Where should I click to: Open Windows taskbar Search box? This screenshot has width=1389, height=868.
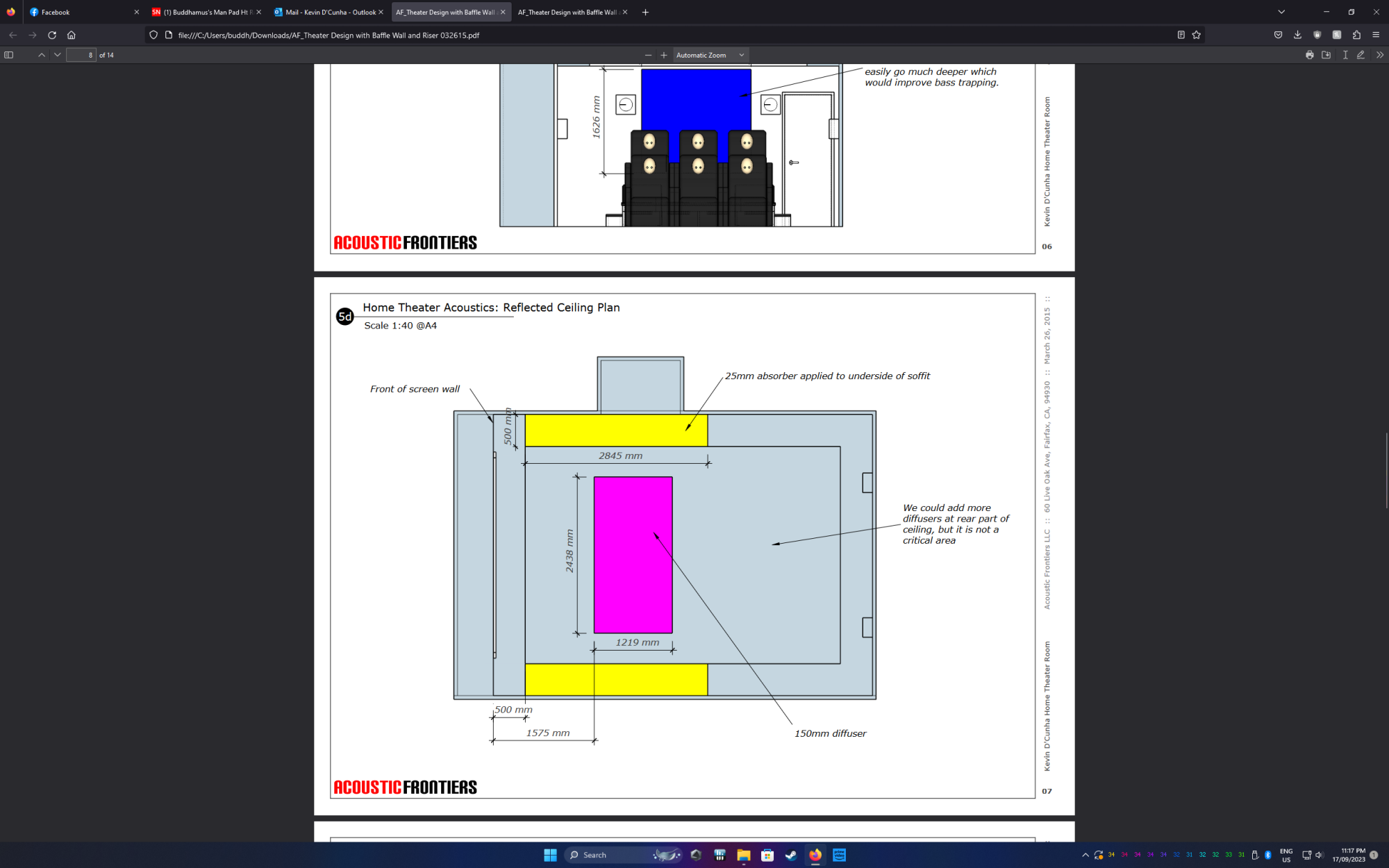604,855
